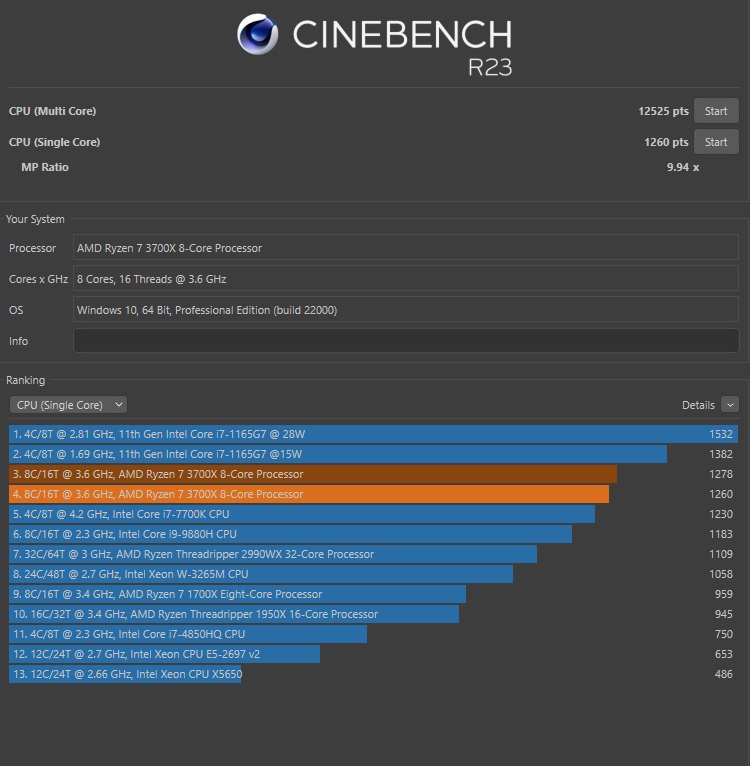Select ranking row 13 Intel Xeon X5650
The height and width of the screenshot is (767, 750).
pyautogui.click(x=373, y=674)
